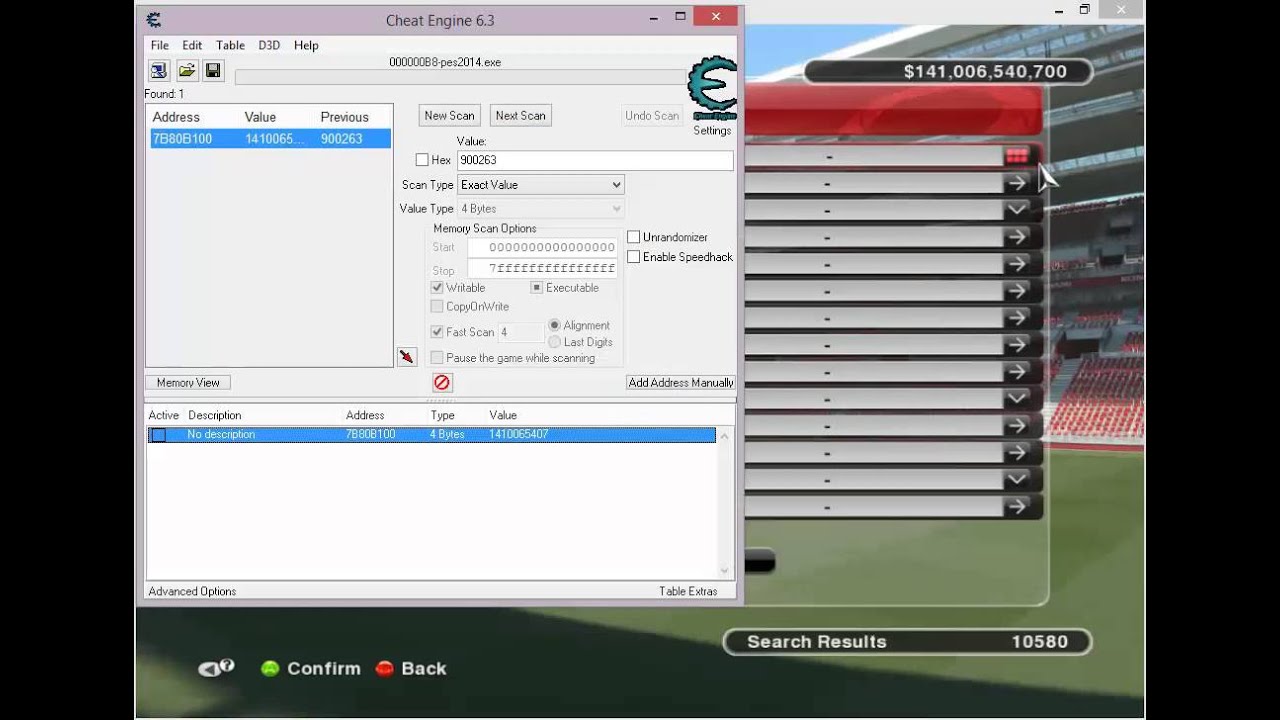Toggle the Fast Scan checkbox

[x=437, y=332]
